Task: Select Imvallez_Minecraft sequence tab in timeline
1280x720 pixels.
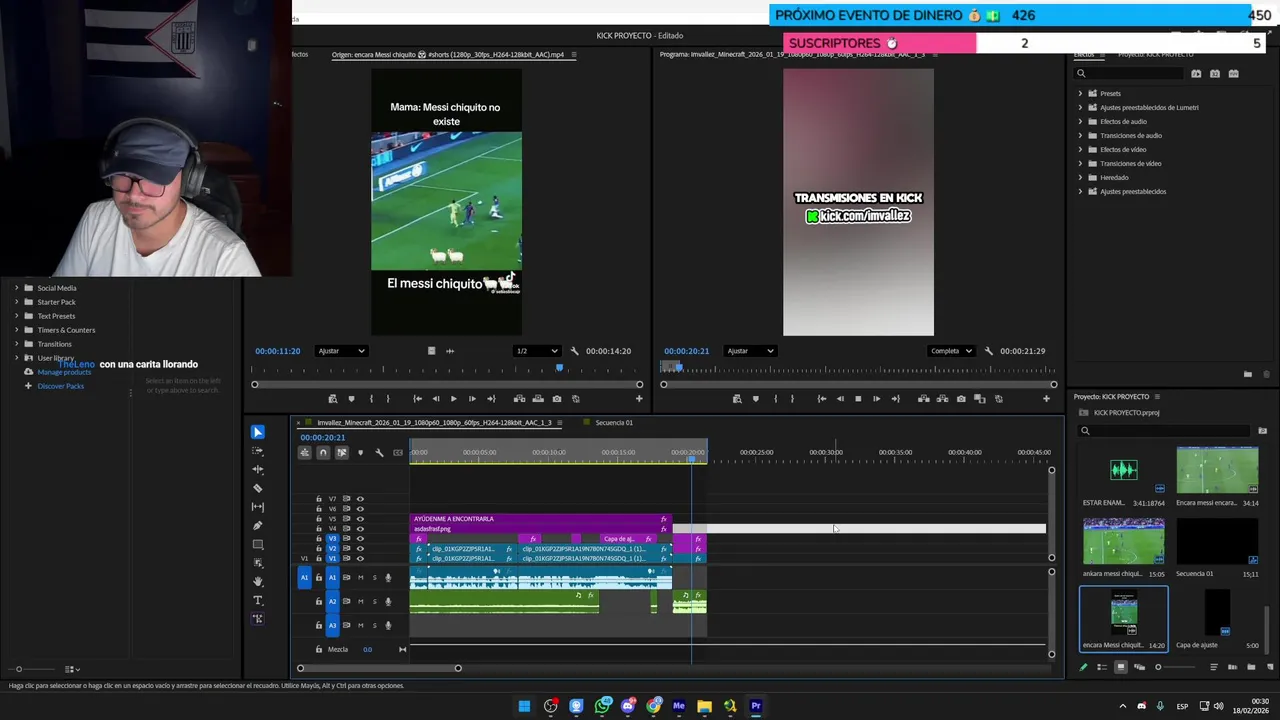Action: point(434,423)
